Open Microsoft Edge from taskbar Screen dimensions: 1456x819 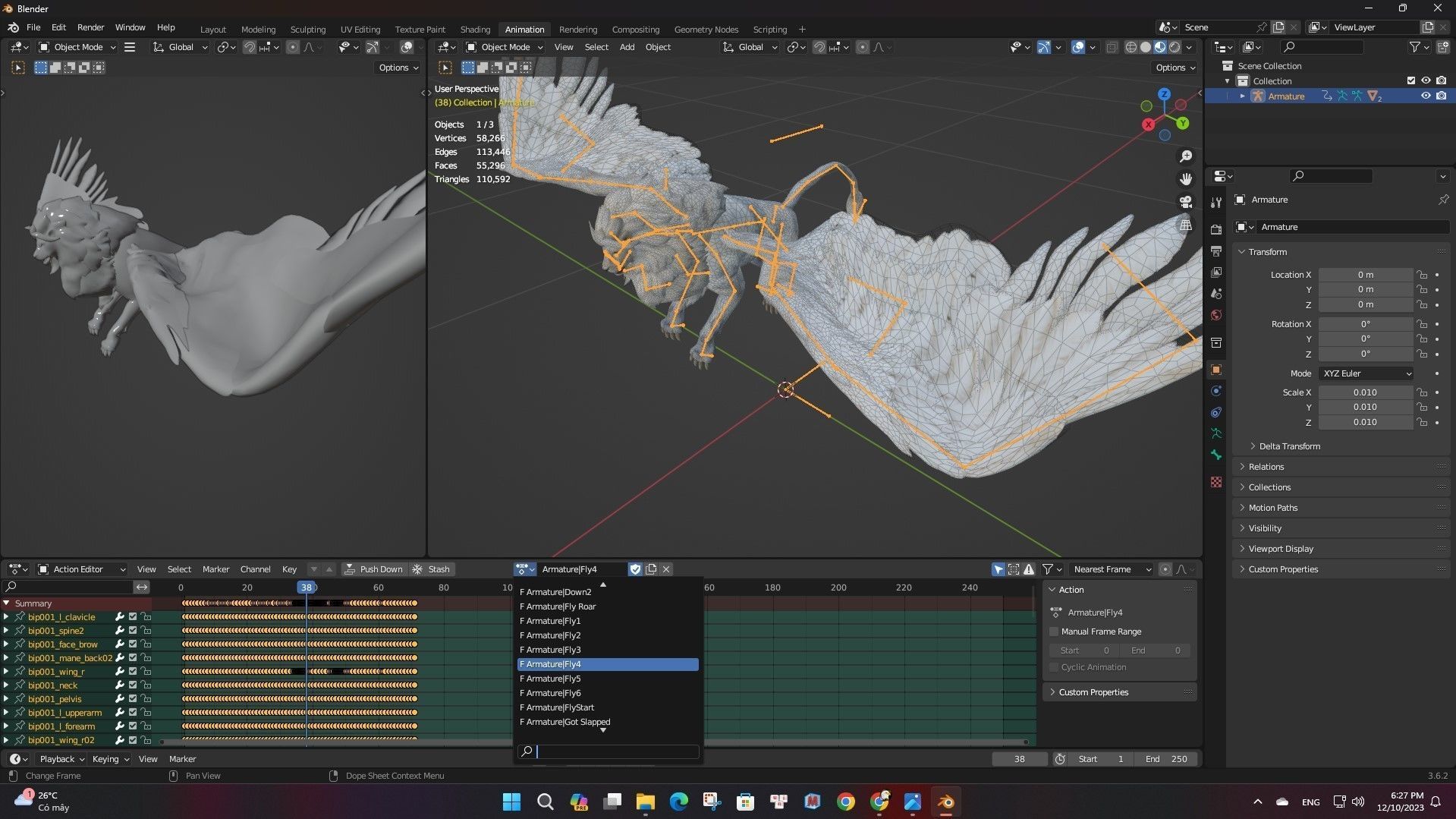coord(678,802)
